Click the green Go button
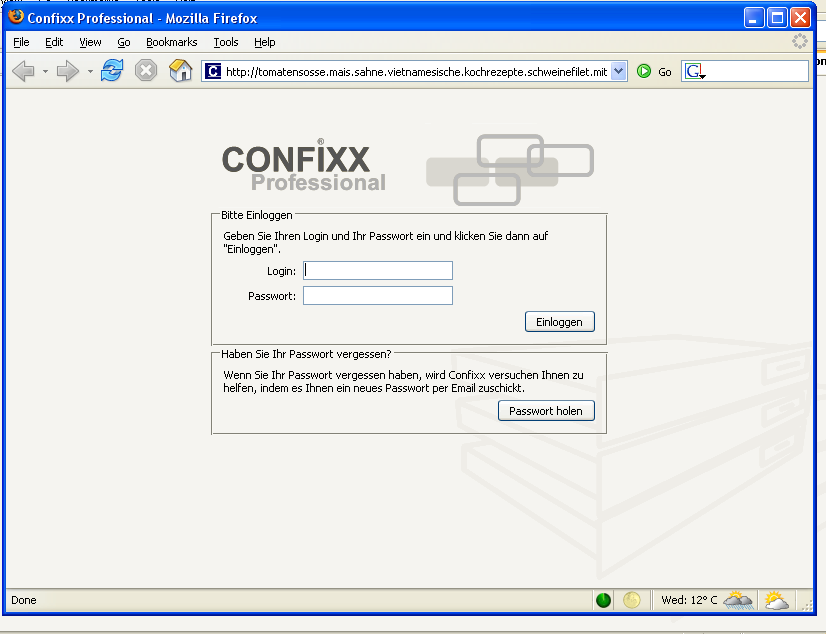This screenshot has height=634, width=826. tap(654, 72)
